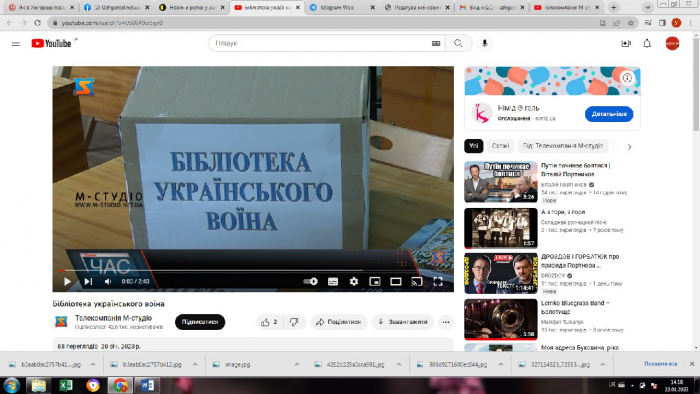The image size is (700, 394).
Task: Toggle subtitles in the player
Action: pyautogui.click(x=333, y=282)
